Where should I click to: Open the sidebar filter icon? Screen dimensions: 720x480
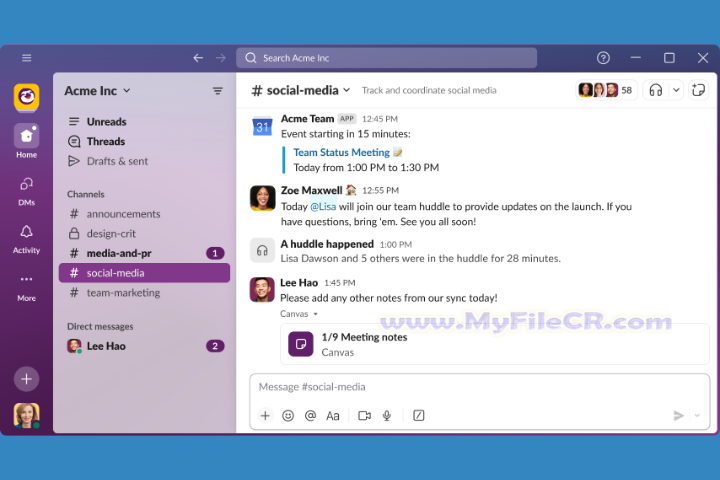(x=218, y=91)
